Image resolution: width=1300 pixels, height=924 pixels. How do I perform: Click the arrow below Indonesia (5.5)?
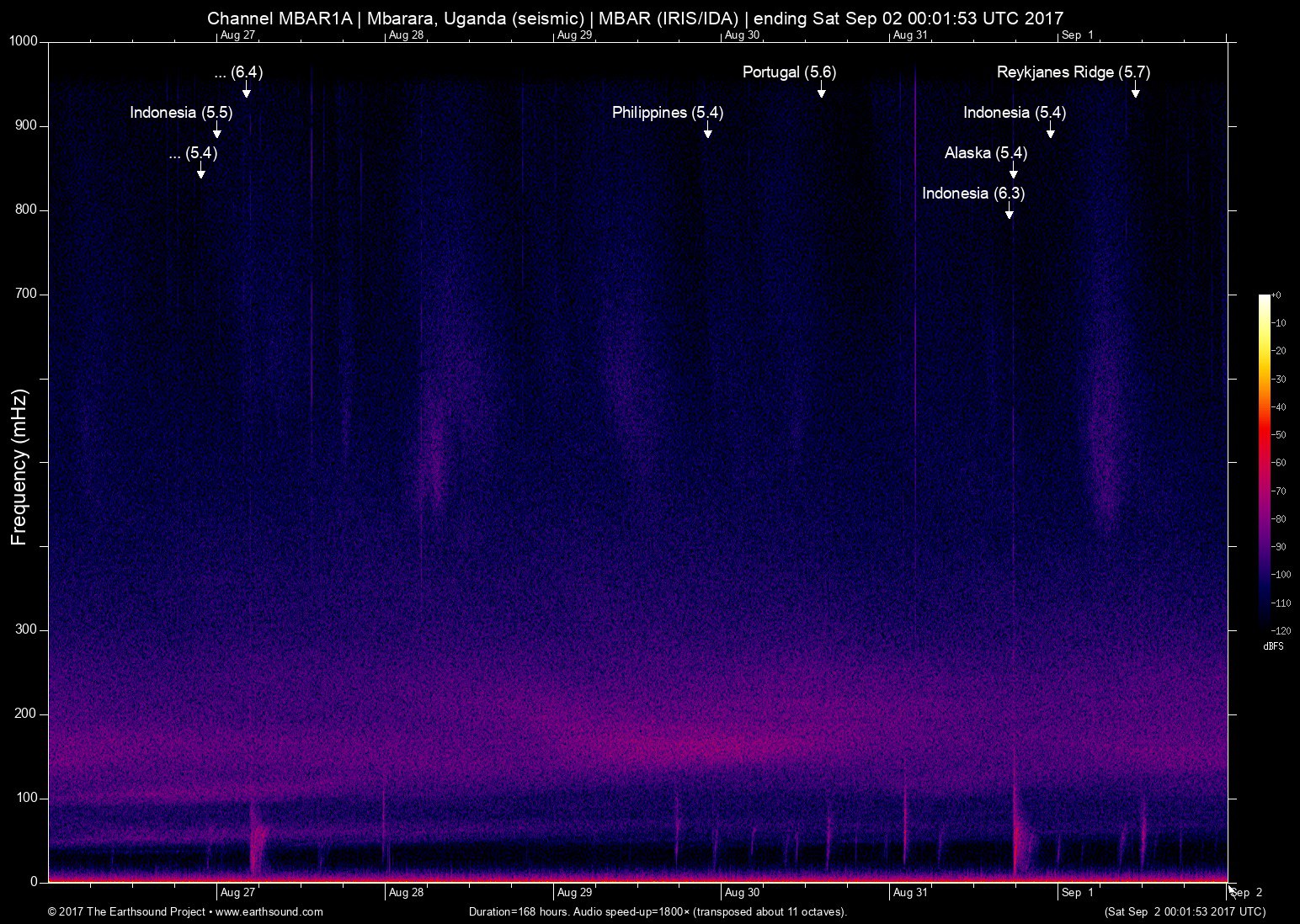click(x=217, y=131)
